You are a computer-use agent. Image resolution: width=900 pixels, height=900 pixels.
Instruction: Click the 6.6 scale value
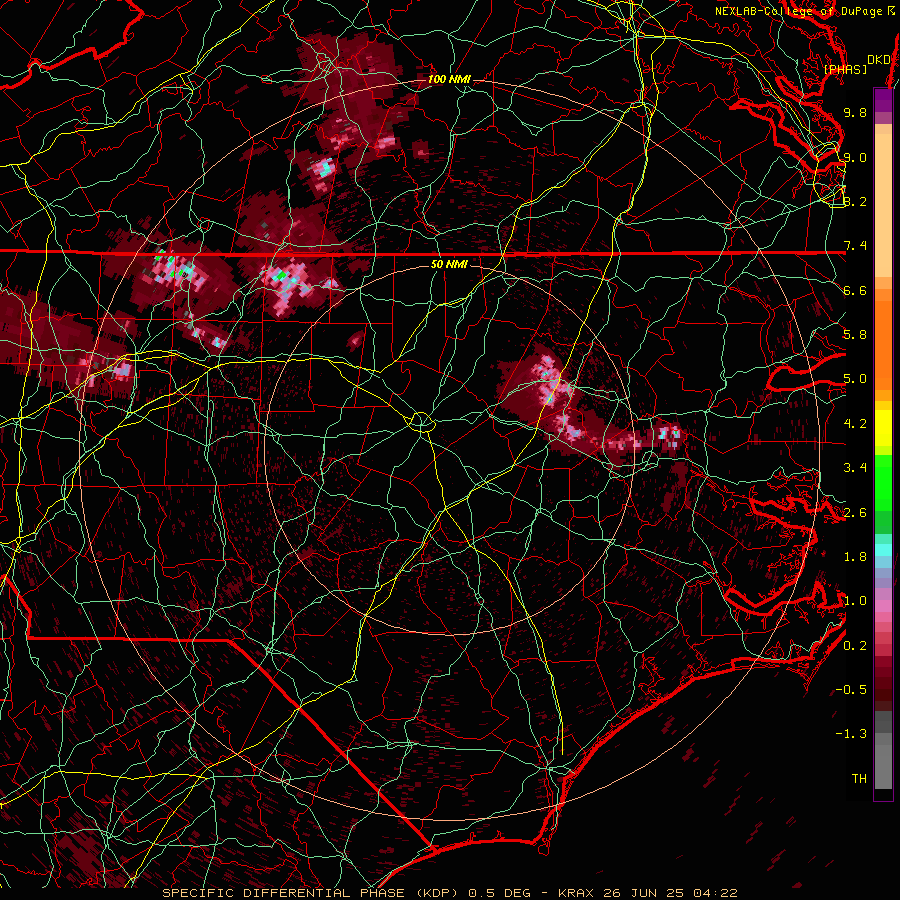855,290
